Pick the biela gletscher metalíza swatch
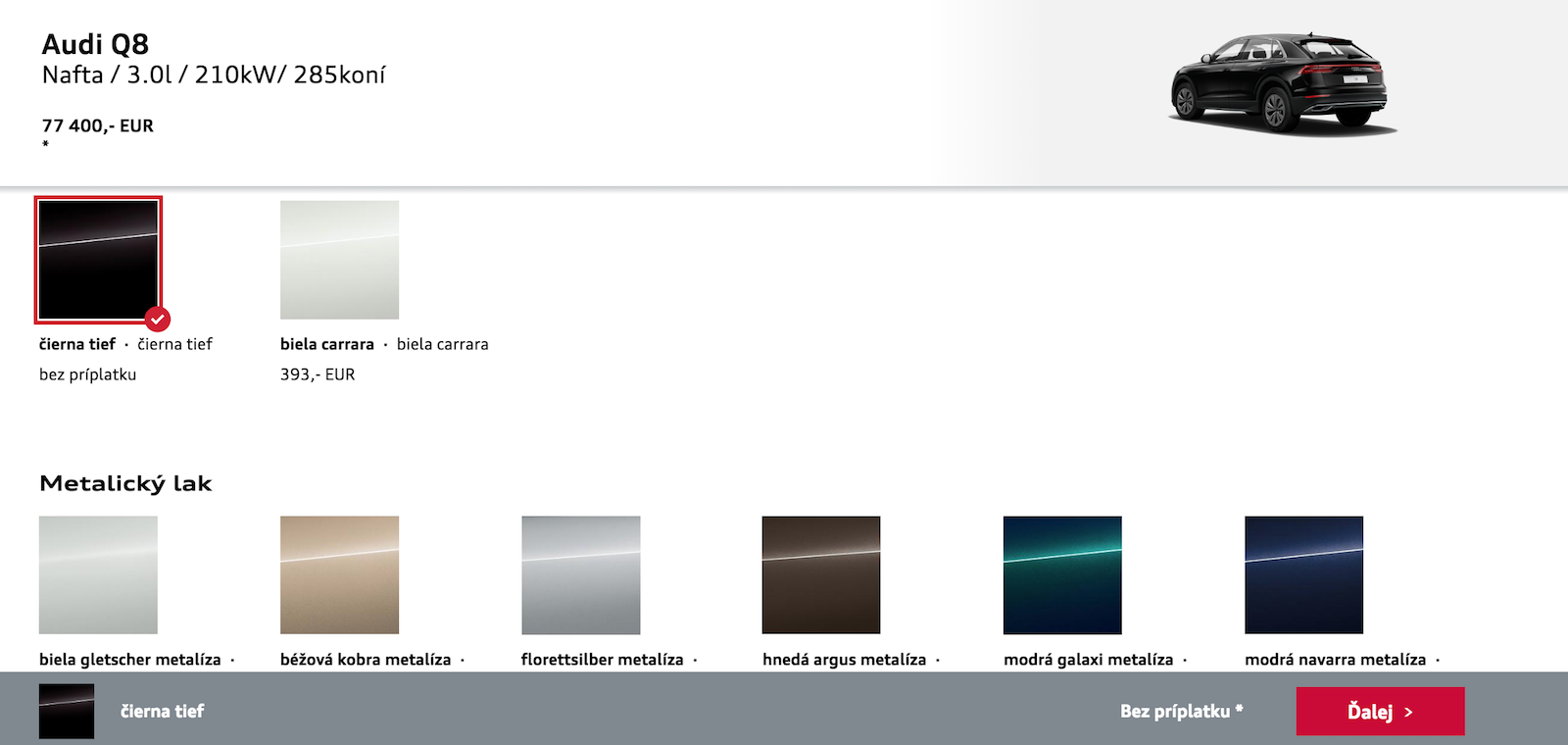Image resolution: width=1568 pixels, height=745 pixels. click(x=98, y=574)
